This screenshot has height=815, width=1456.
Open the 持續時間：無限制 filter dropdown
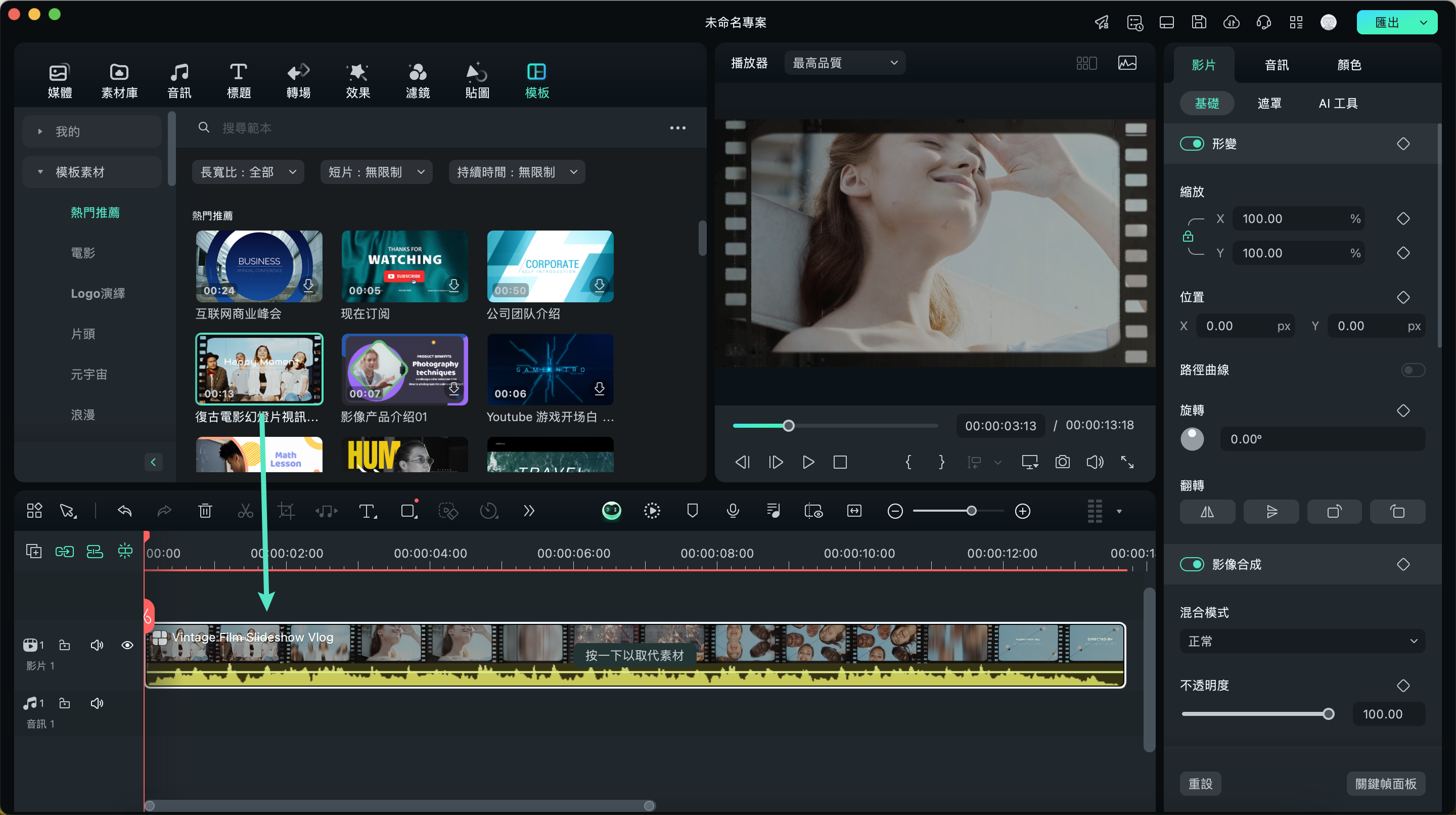point(517,172)
